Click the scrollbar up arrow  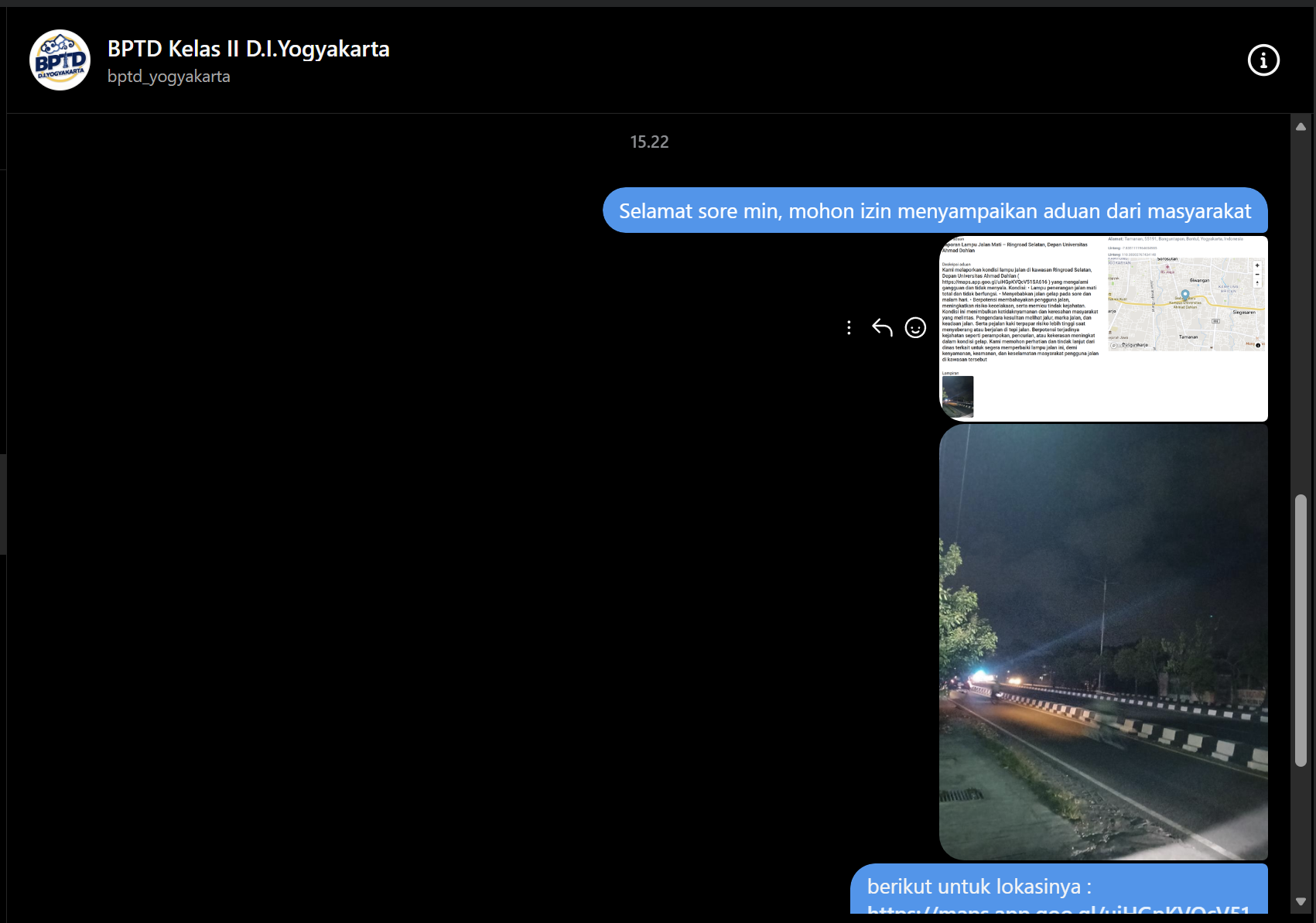point(1301,126)
